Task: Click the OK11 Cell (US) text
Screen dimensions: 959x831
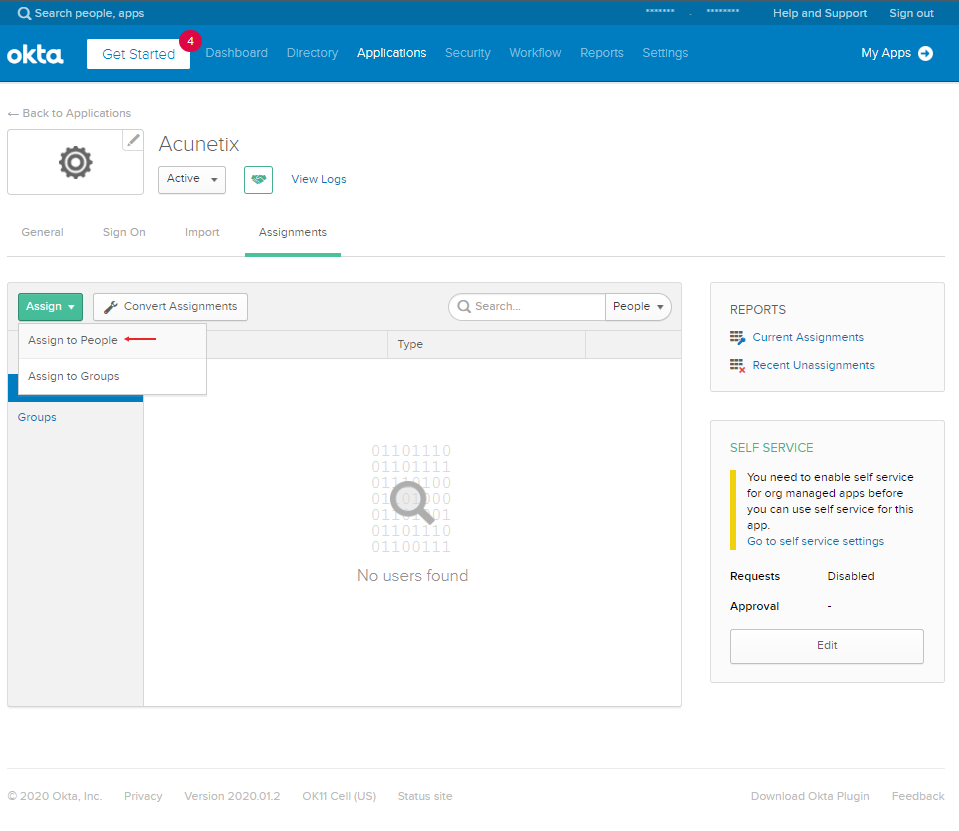Action: [339, 796]
